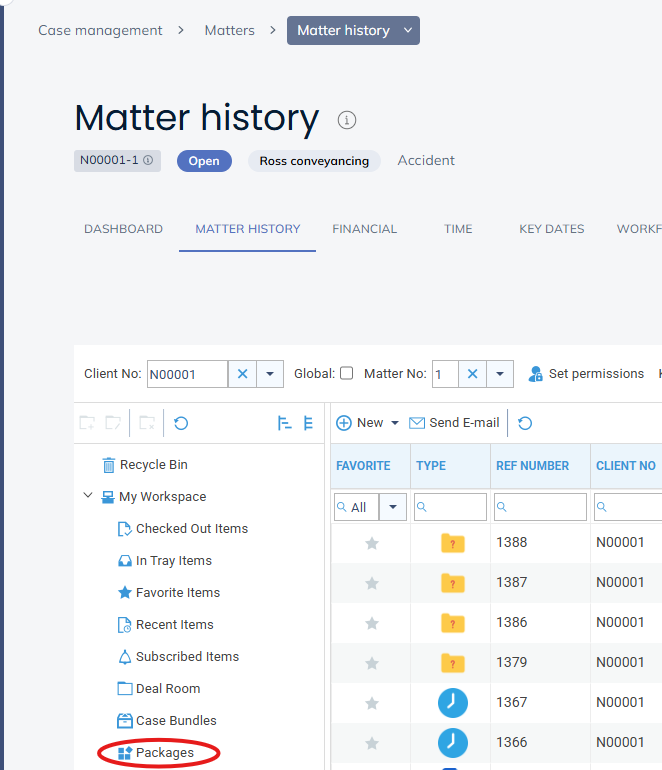This screenshot has width=662, height=770.
Task: Toggle the Global checkbox
Action: [x=347, y=374]
